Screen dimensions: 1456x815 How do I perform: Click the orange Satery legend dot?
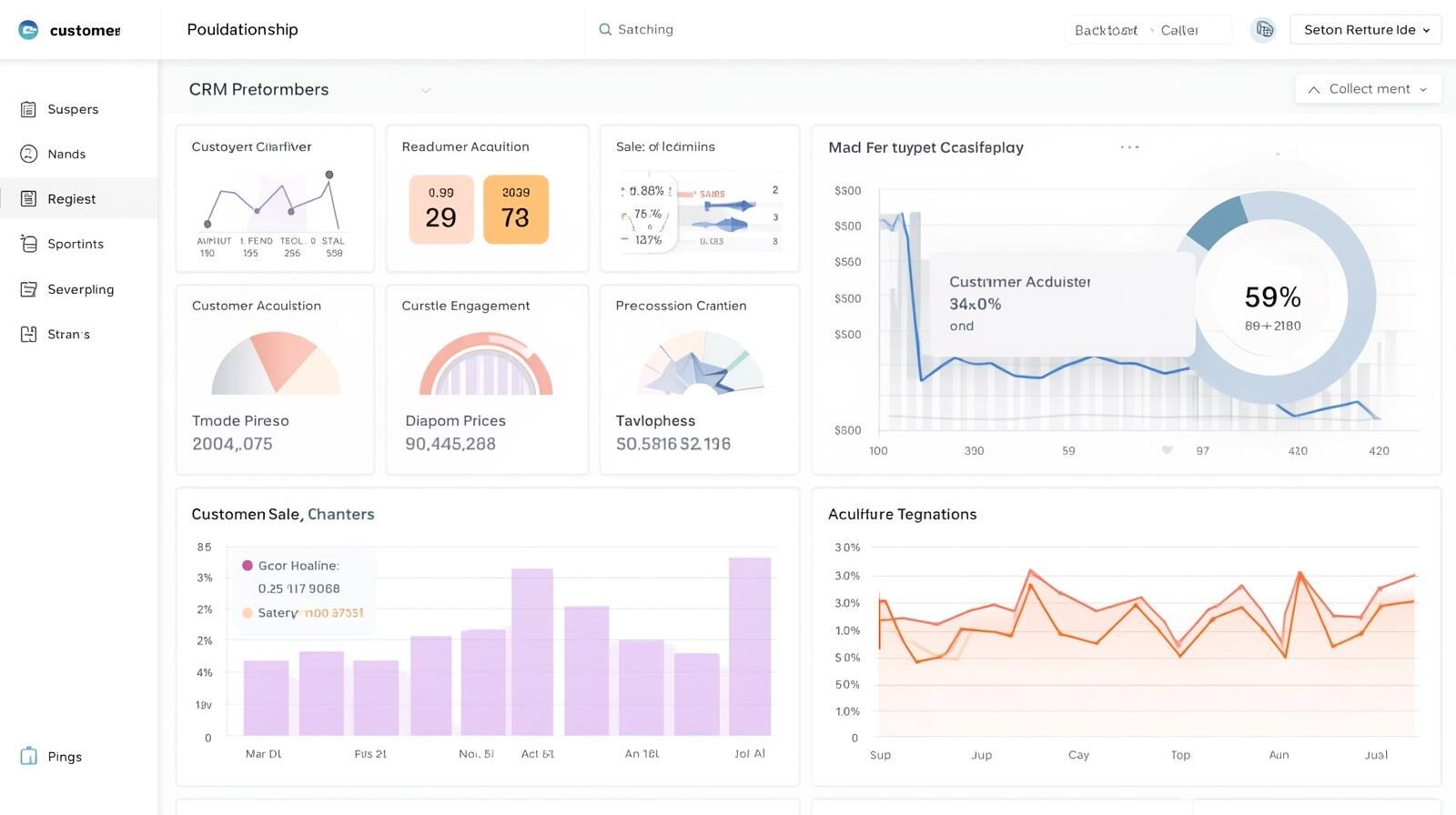[x=247, y=613]
